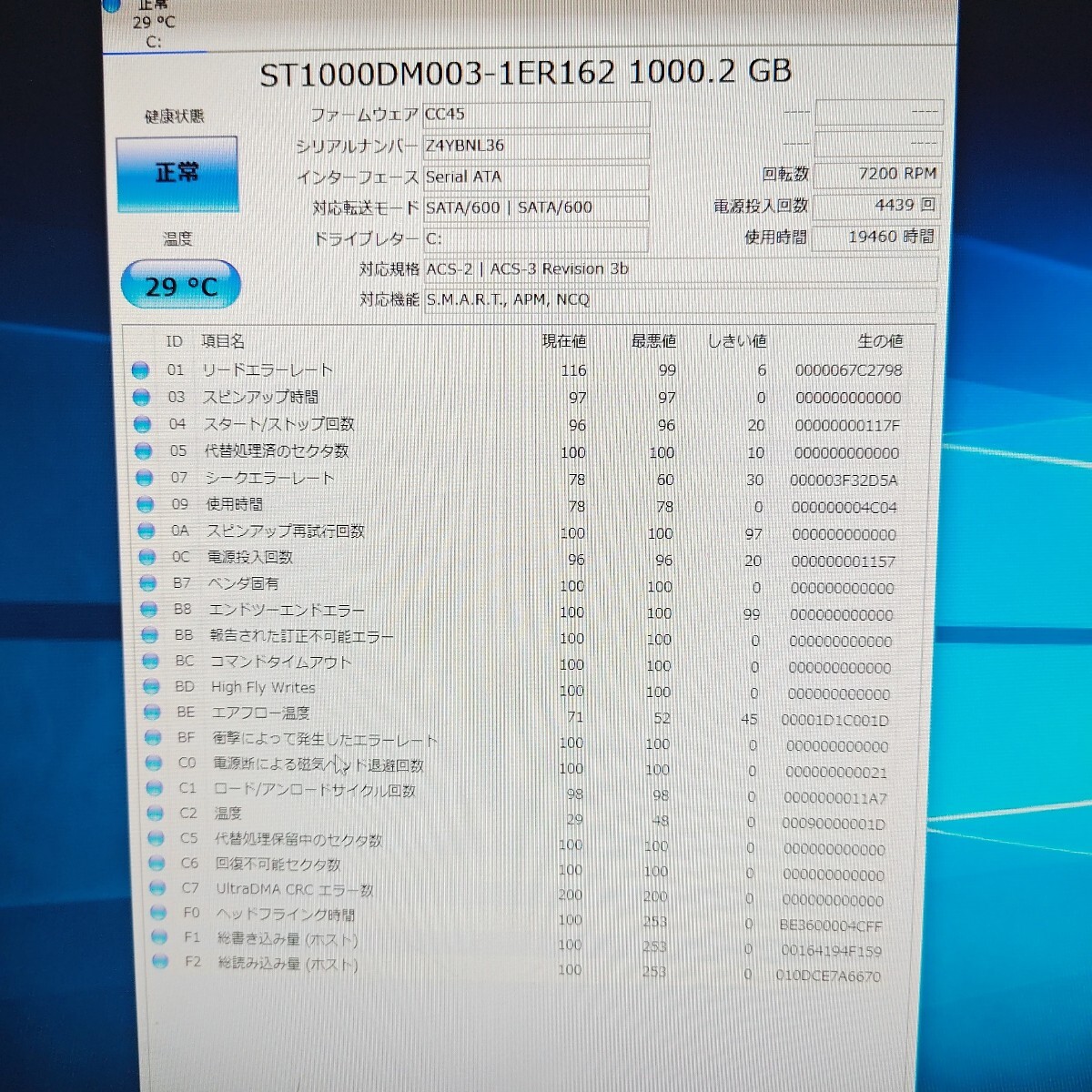Click raw value 000003F32D5A
Viewport: 1092px width, 1092px height.
coord(844,480)
